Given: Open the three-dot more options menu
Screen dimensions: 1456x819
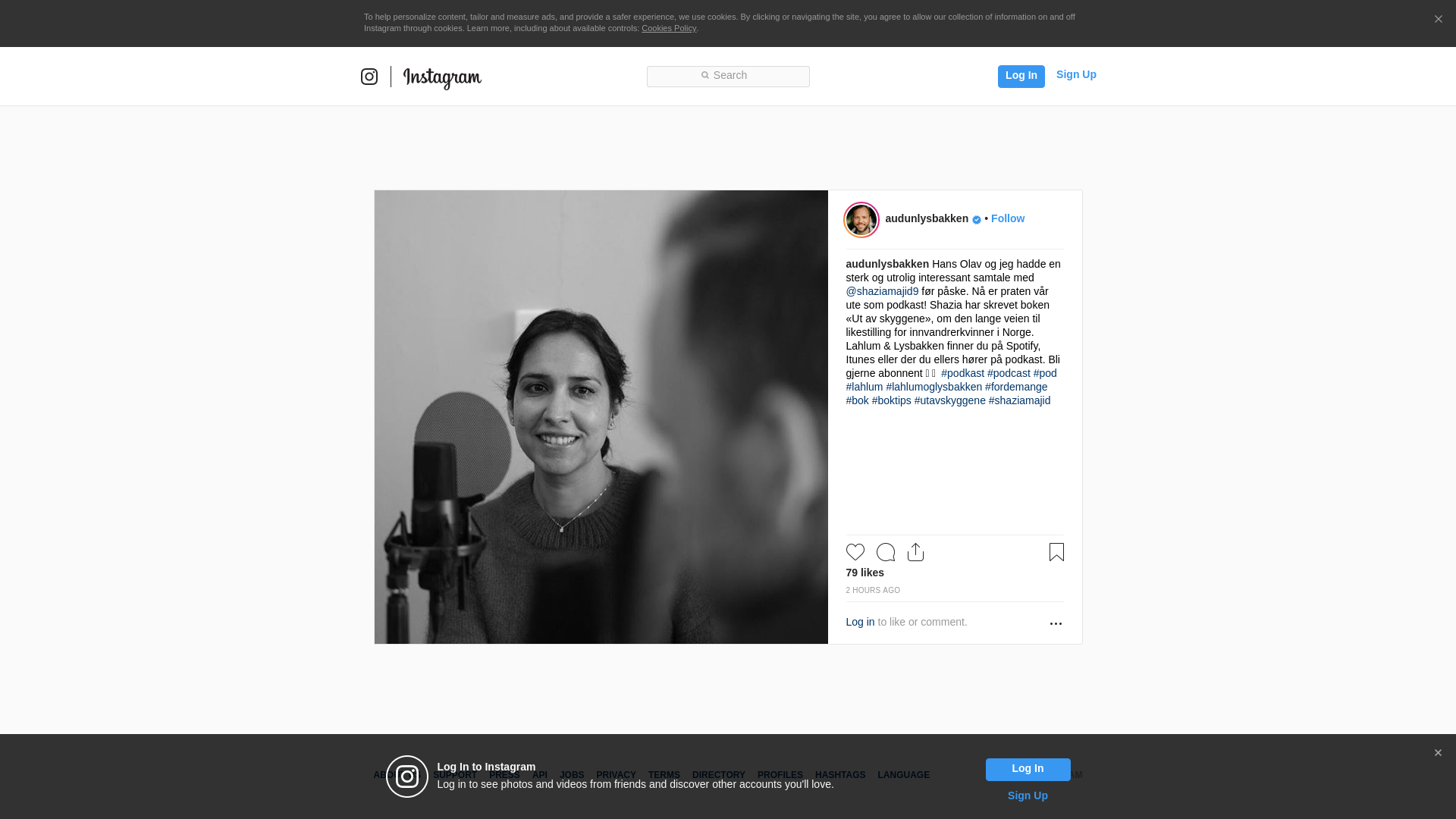Looking at the screenshot, I should pyautogui.click(x=1056, y=623).
